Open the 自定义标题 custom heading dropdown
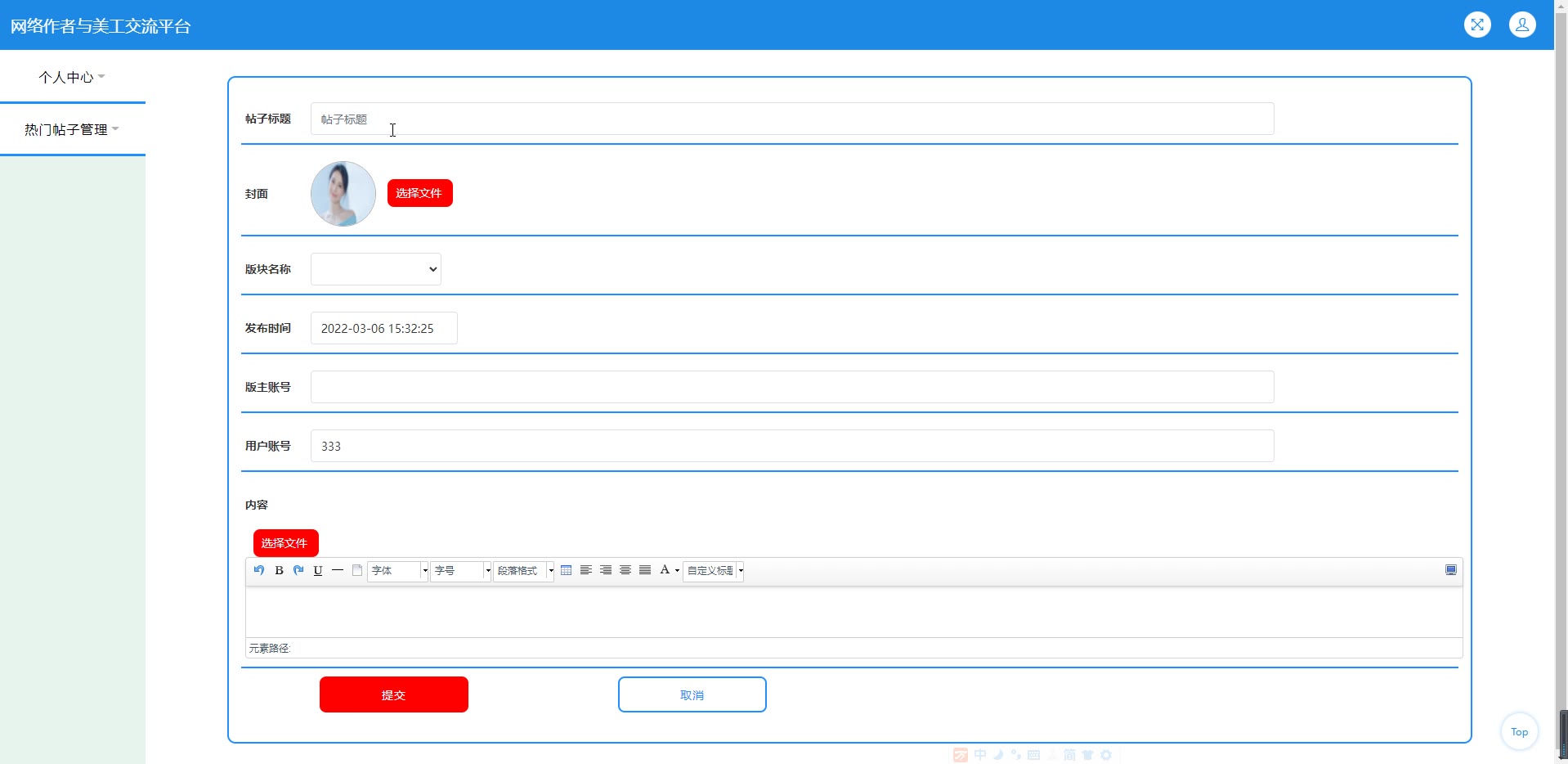 click(714, 570)
